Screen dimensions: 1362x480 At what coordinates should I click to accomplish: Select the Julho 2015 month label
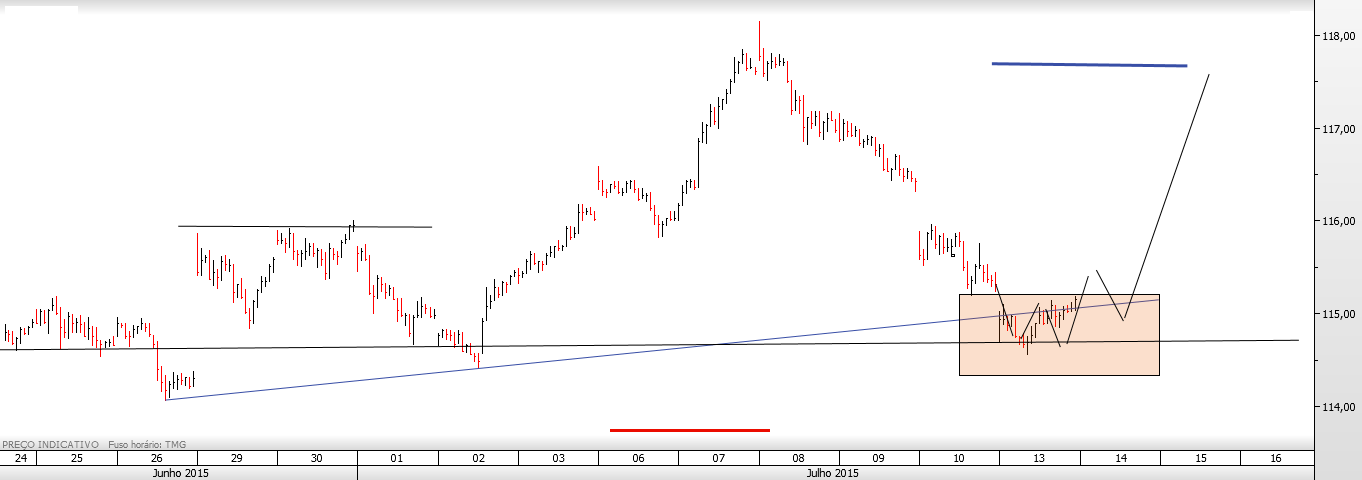[832, 472]
